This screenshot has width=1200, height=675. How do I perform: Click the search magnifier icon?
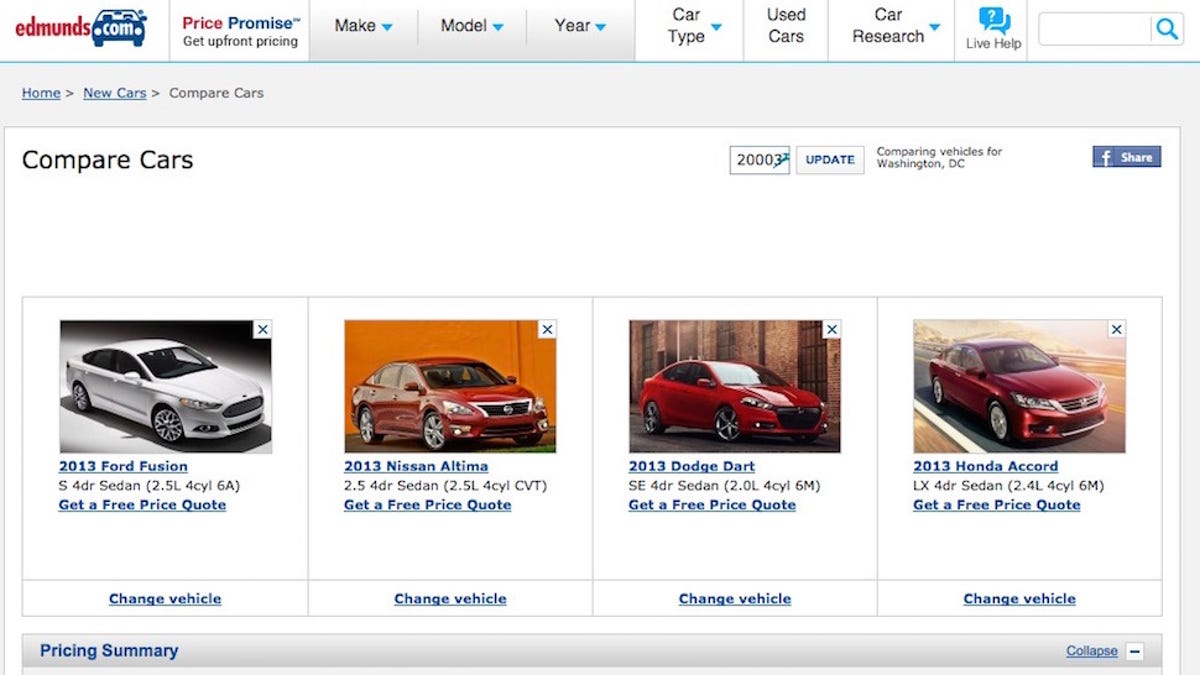(x=1166, y=29)
